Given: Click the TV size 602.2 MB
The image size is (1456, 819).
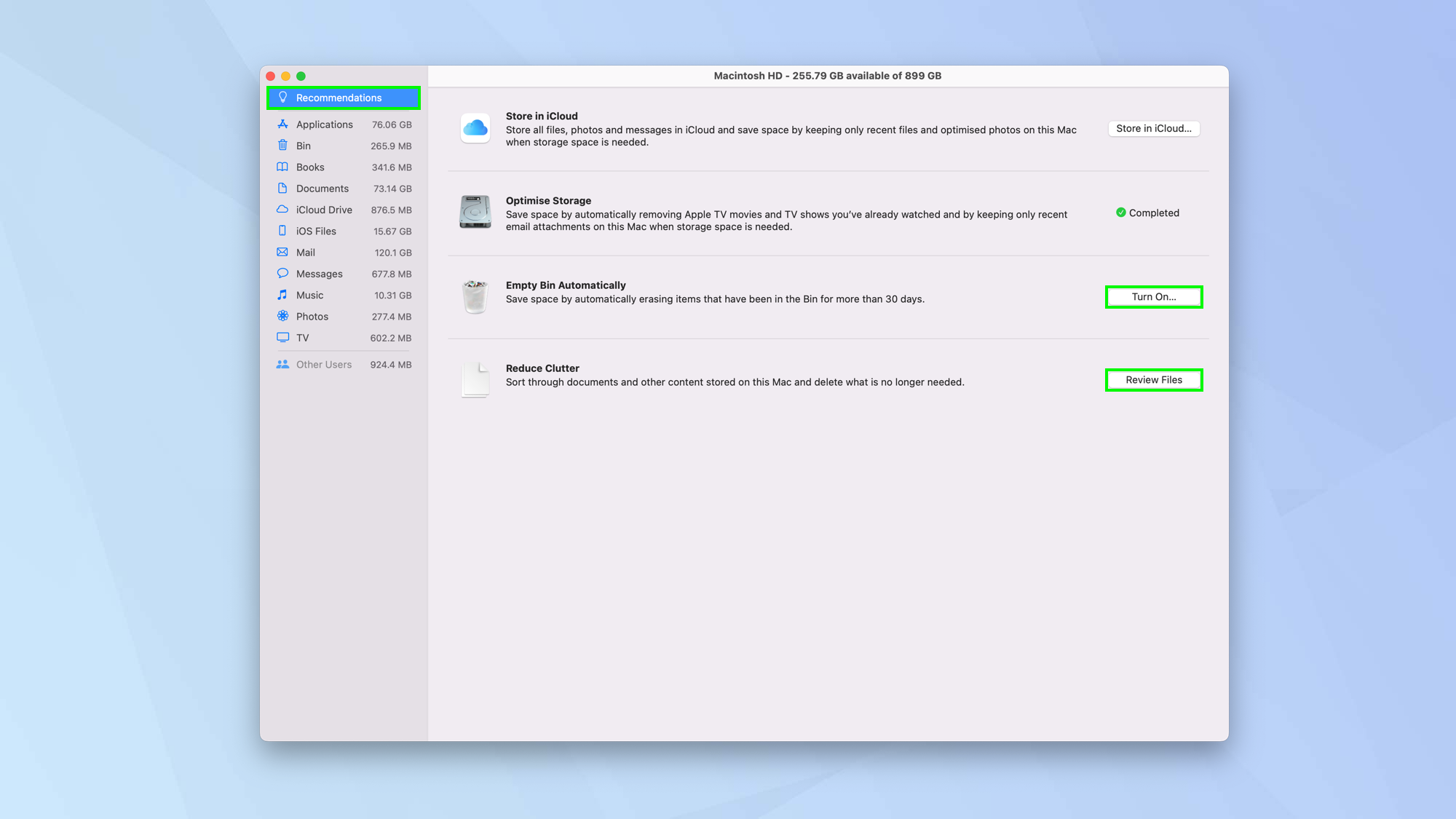Looking at the screenshot, I should [391, 338].
